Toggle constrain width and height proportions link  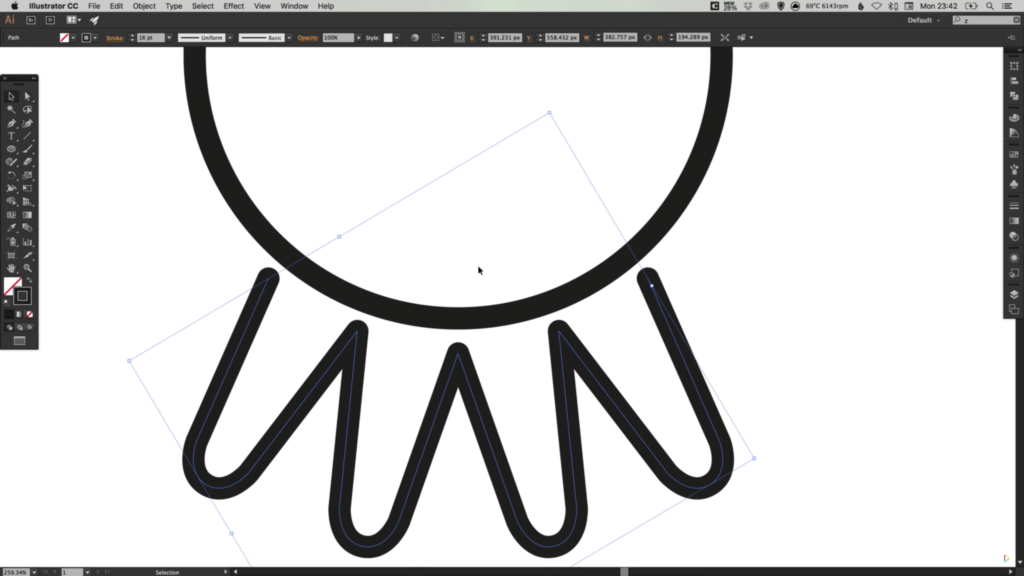[647, 38]
